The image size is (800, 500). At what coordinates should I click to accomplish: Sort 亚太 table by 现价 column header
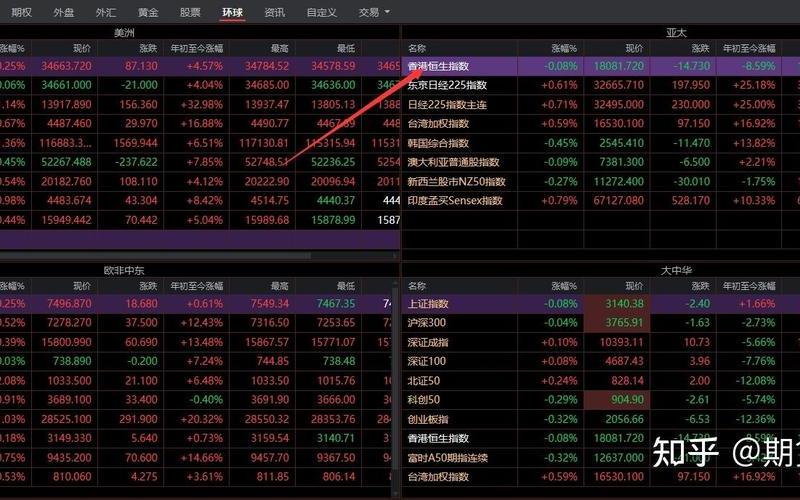tap(634, 48)
